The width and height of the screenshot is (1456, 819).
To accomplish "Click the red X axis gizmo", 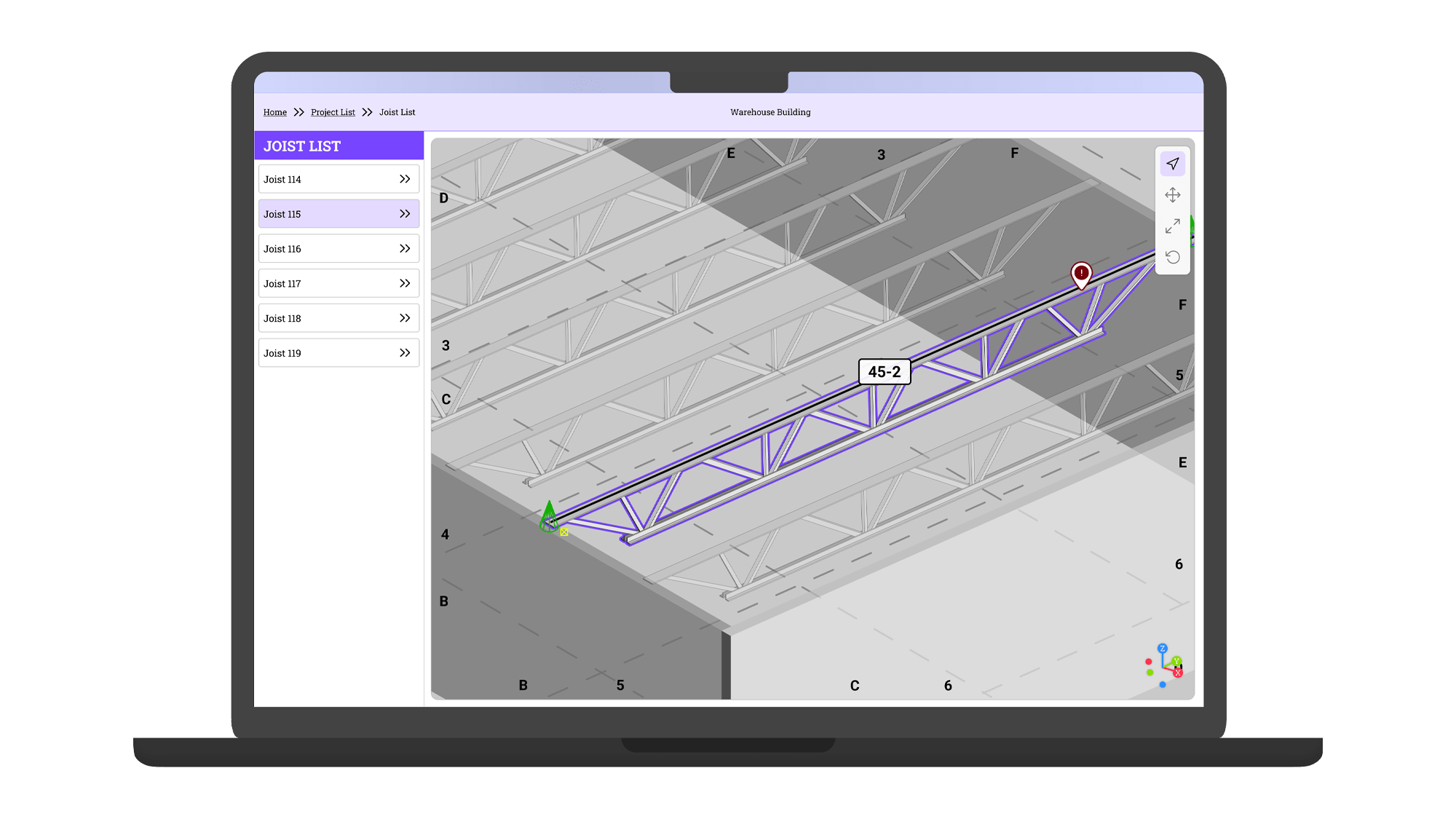I will pyautogui.click(x=1178, y=673).
